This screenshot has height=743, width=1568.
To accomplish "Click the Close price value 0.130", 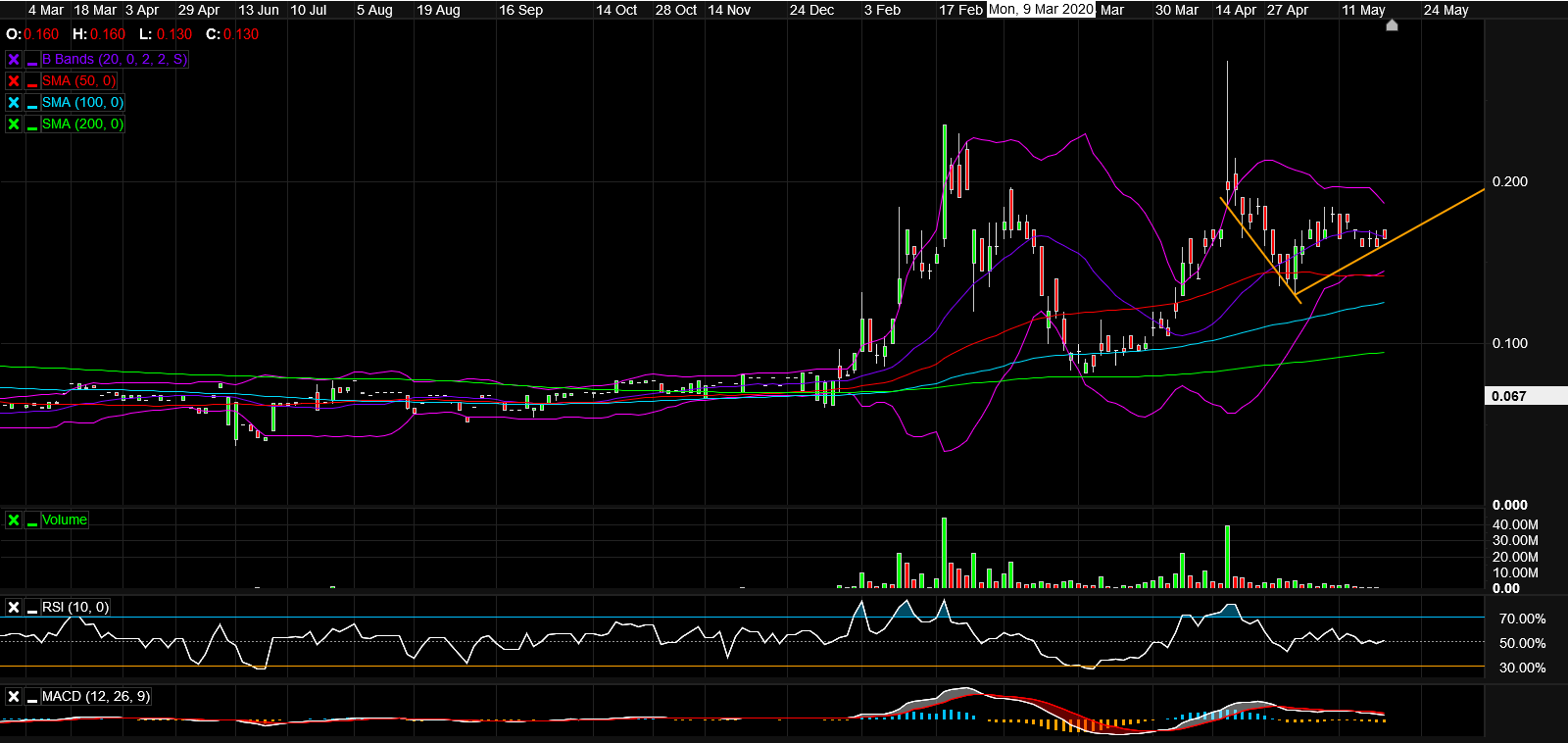I will pyautogui.click(x=241, y=34).
